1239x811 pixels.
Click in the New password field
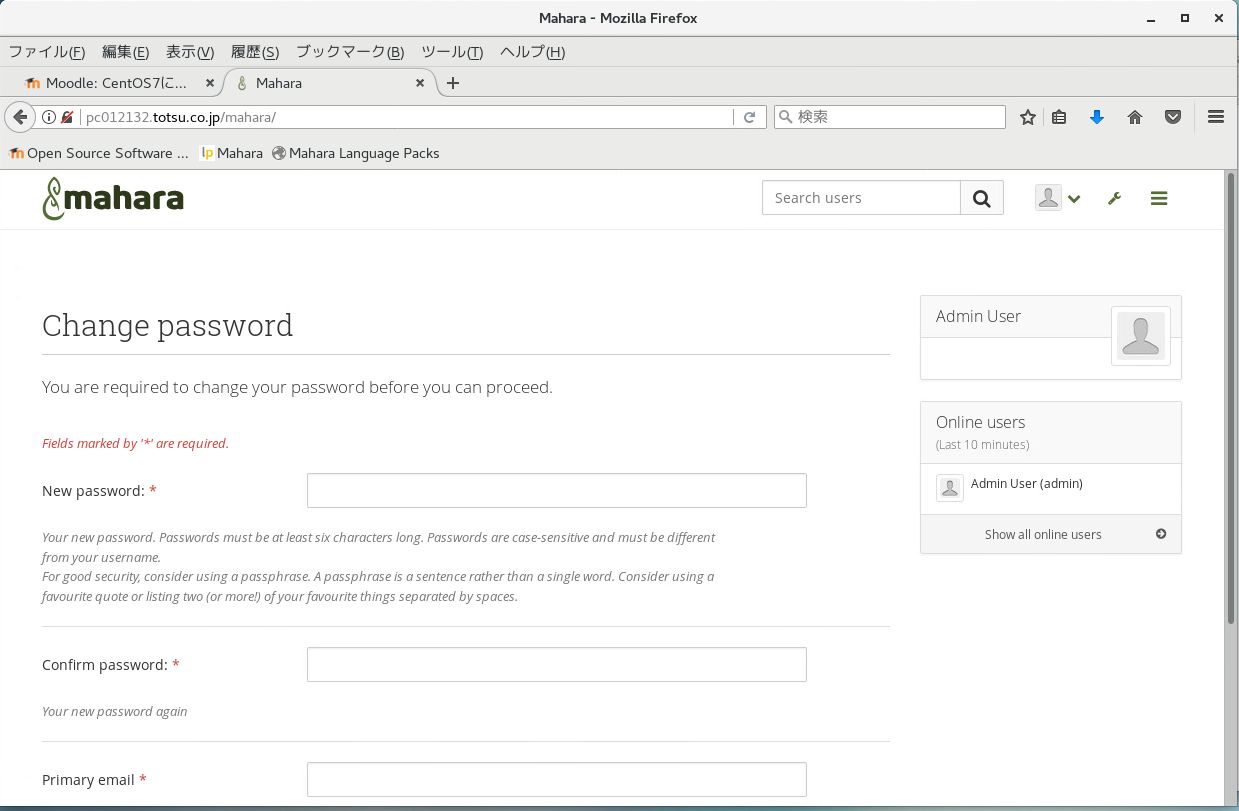click(x=556, y=491)
